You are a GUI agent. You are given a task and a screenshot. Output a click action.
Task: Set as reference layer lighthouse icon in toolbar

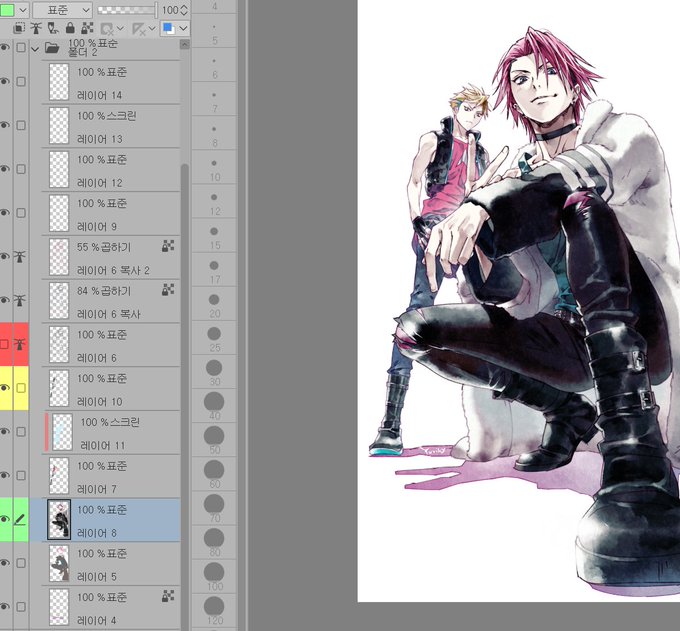36,29
